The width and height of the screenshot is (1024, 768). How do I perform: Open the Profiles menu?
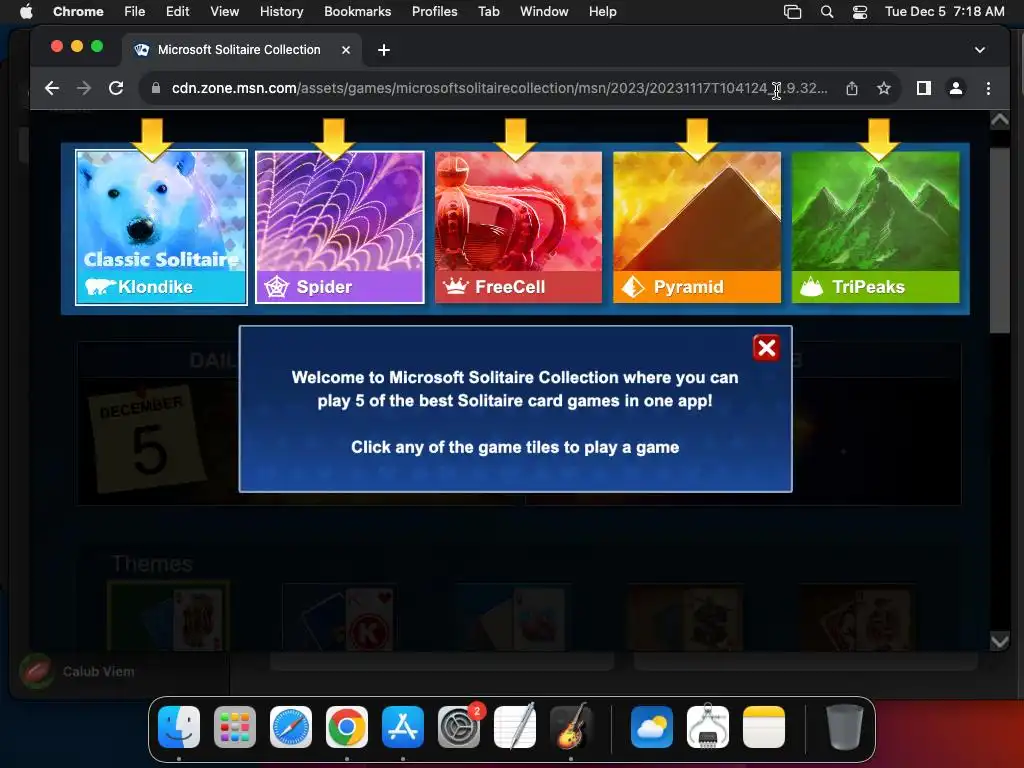434,11
